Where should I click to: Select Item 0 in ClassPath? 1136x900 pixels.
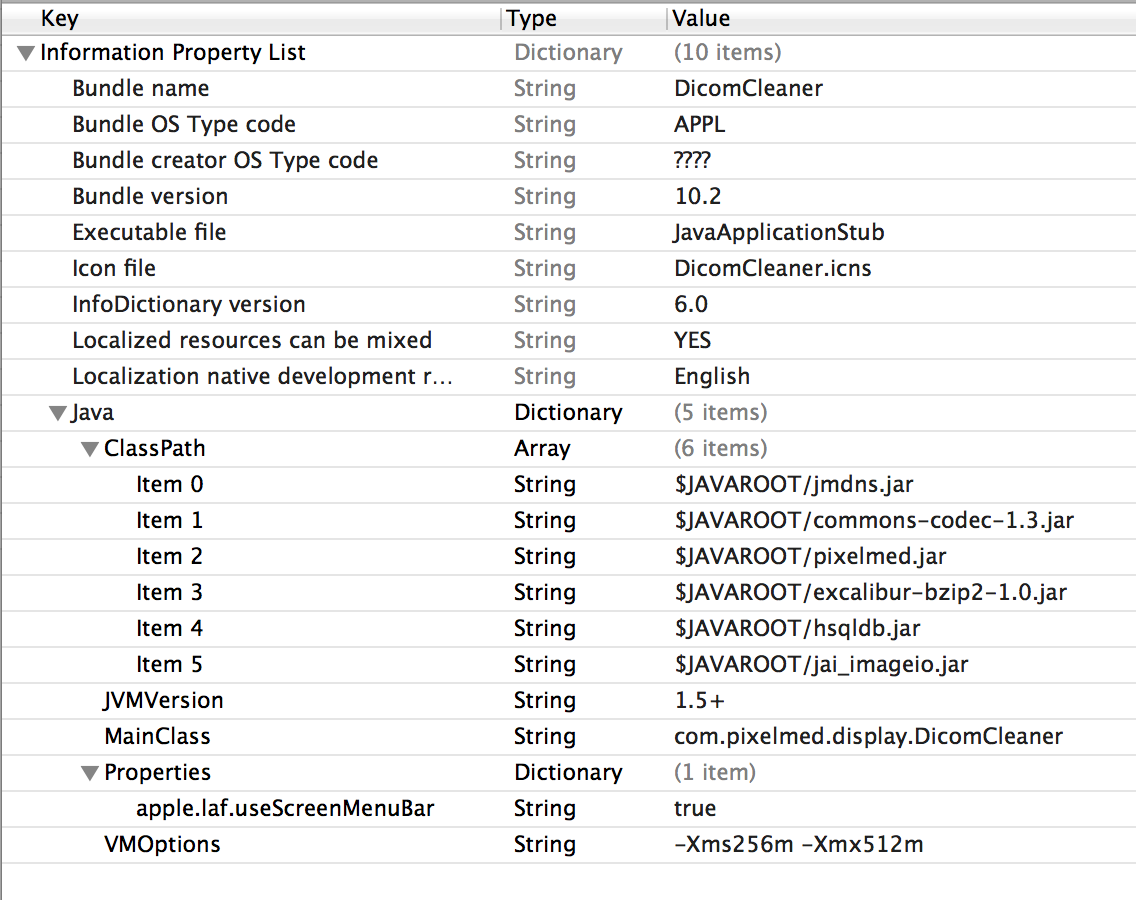[x=169, y=484]
